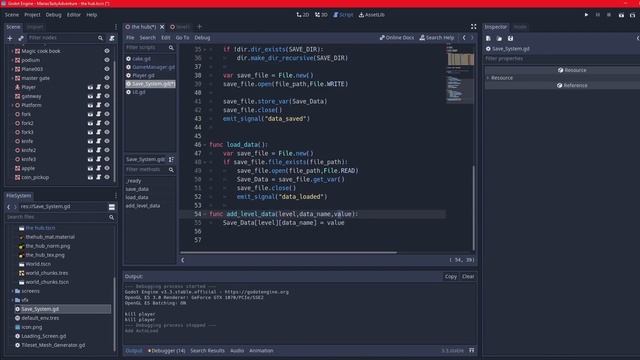Expand the screens folder

[12, 291]
